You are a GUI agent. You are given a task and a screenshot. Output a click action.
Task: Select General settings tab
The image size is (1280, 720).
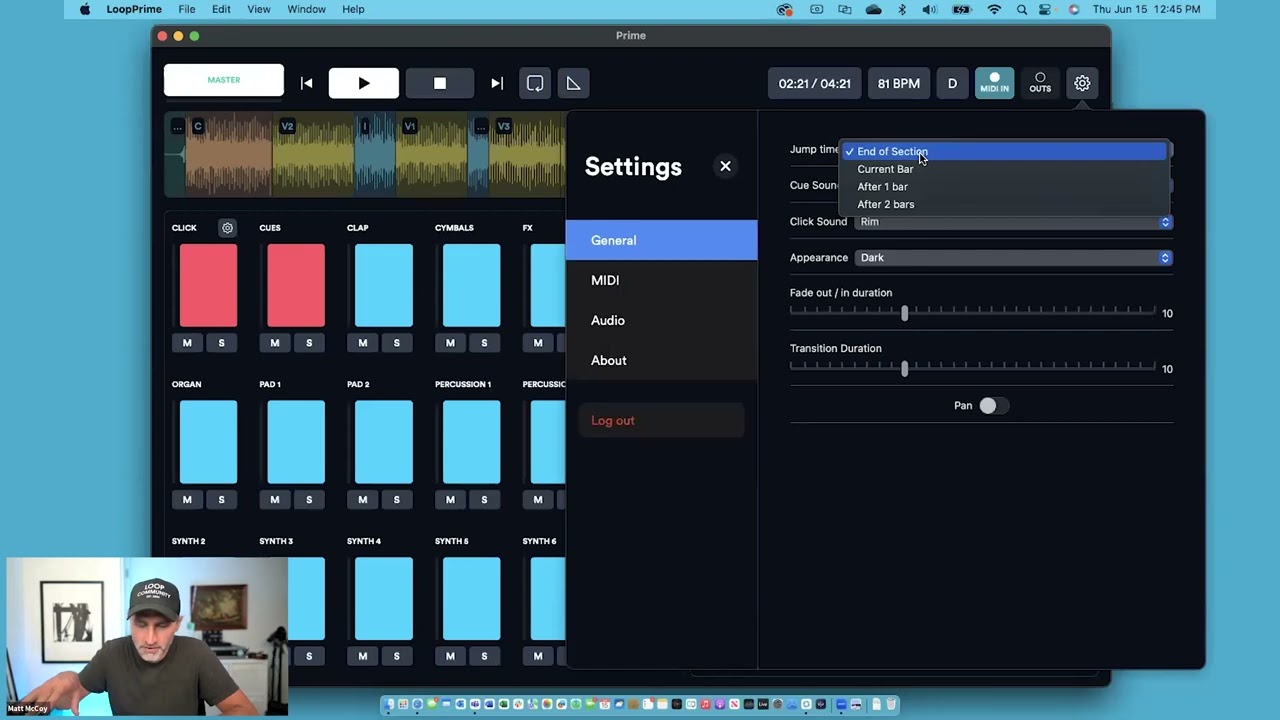[x=661, y=240]
